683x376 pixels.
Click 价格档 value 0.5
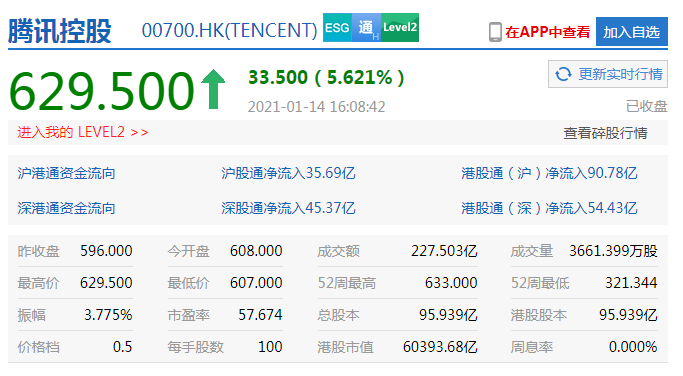click(x=122, y=347)
